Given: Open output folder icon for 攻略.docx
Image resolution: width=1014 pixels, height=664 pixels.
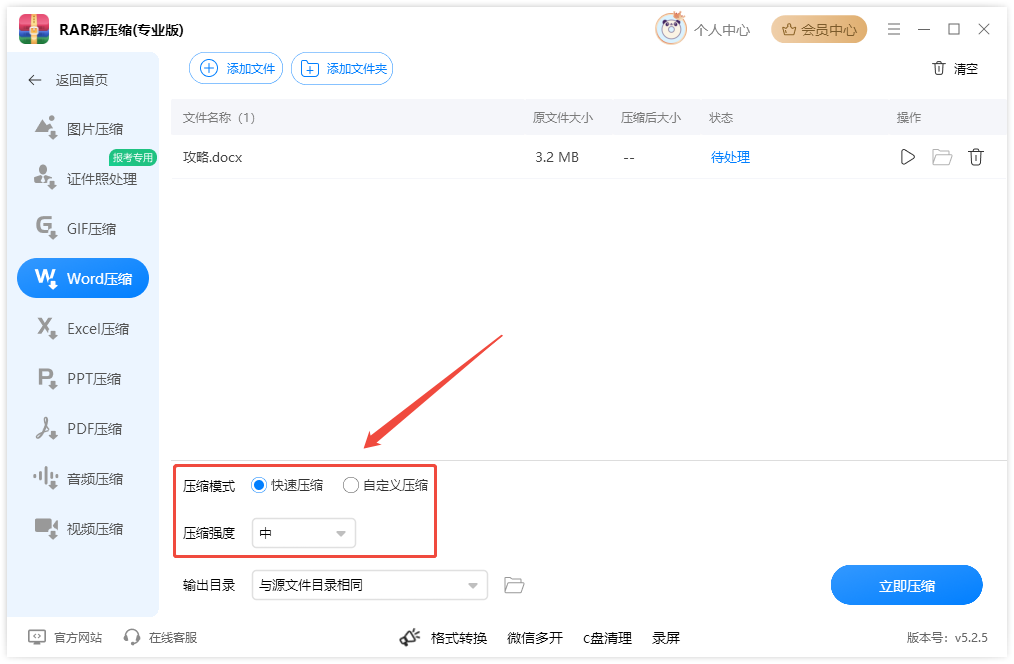Looking at the screenshot, I should [942, 157].
